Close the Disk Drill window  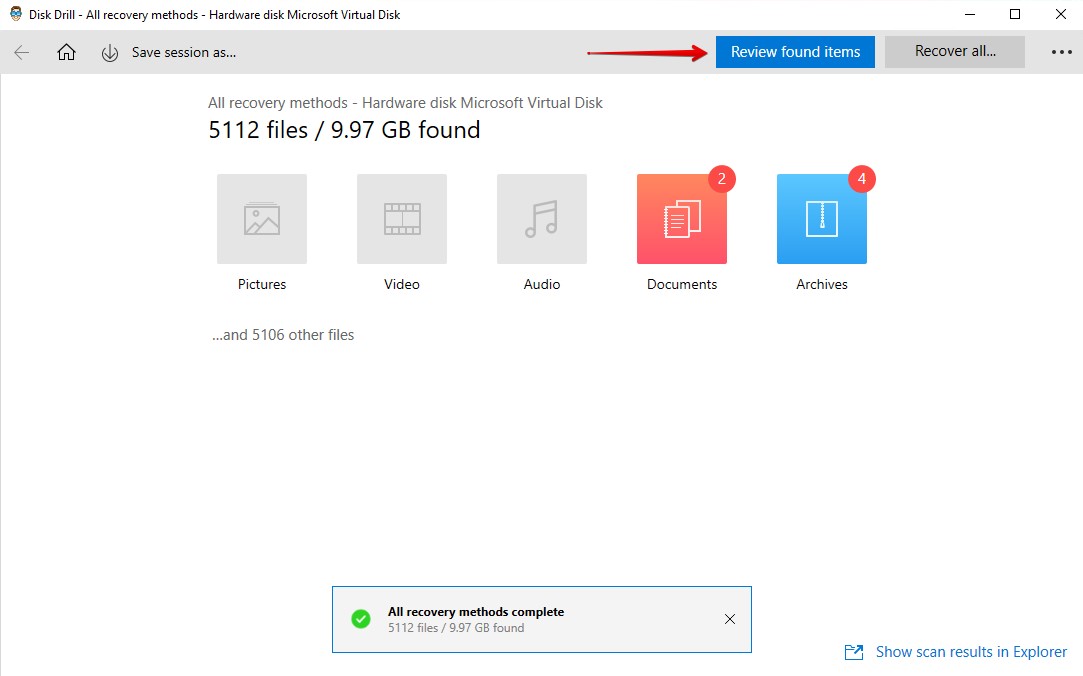[x=1061, y=14]
